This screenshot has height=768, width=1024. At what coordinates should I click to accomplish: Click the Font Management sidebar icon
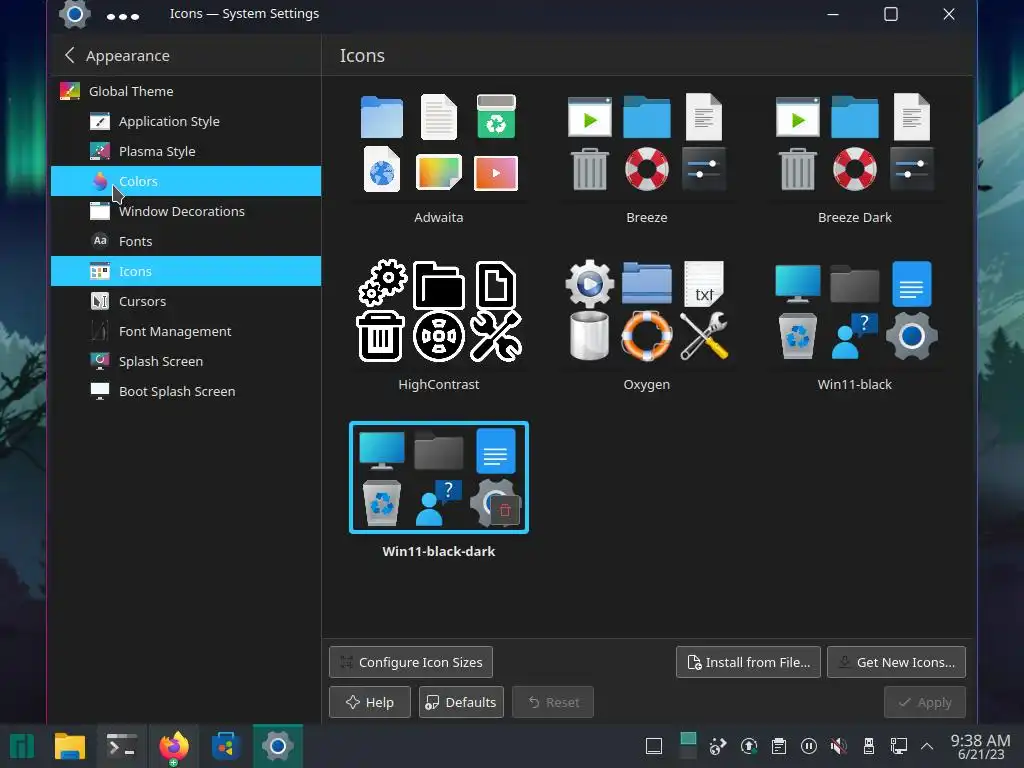tap(100, 331)
